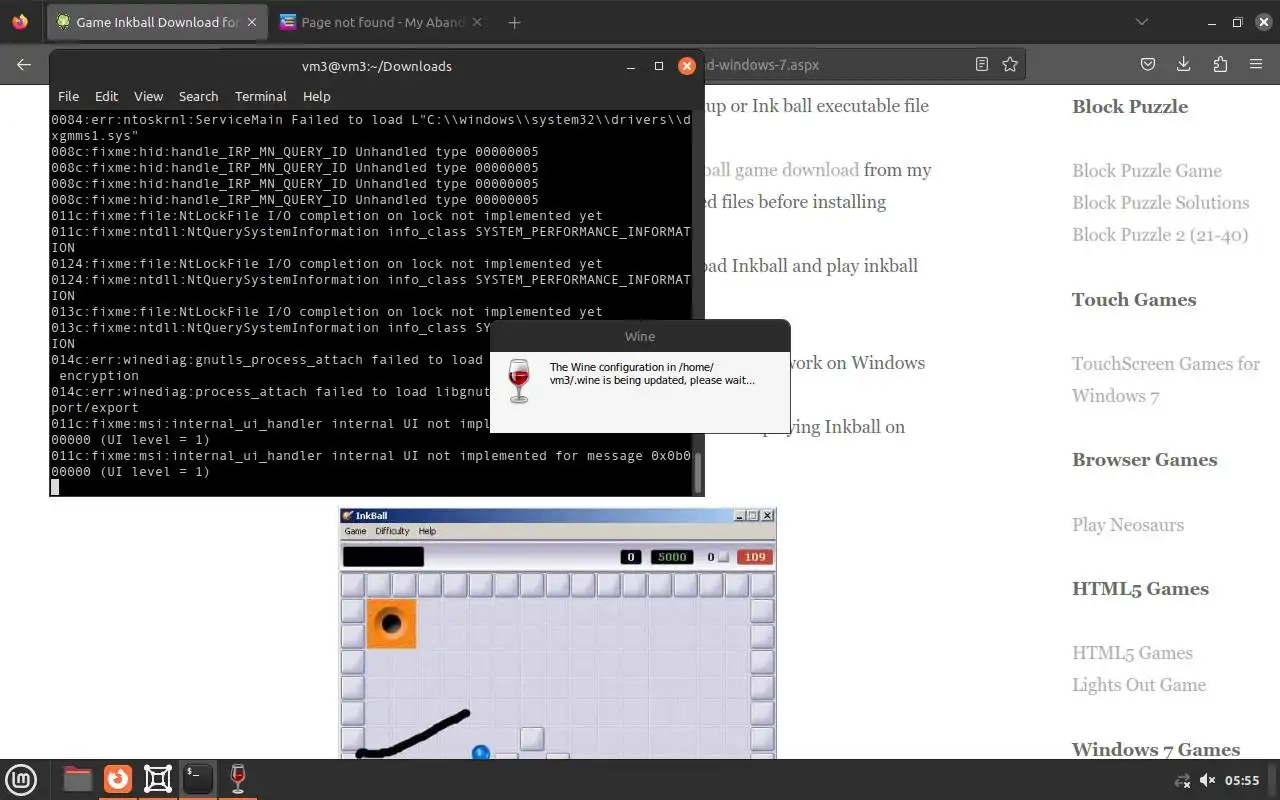Open the Pocket save icon
Viewport: 1280px width, 800px height.
tap(1148, 64)
